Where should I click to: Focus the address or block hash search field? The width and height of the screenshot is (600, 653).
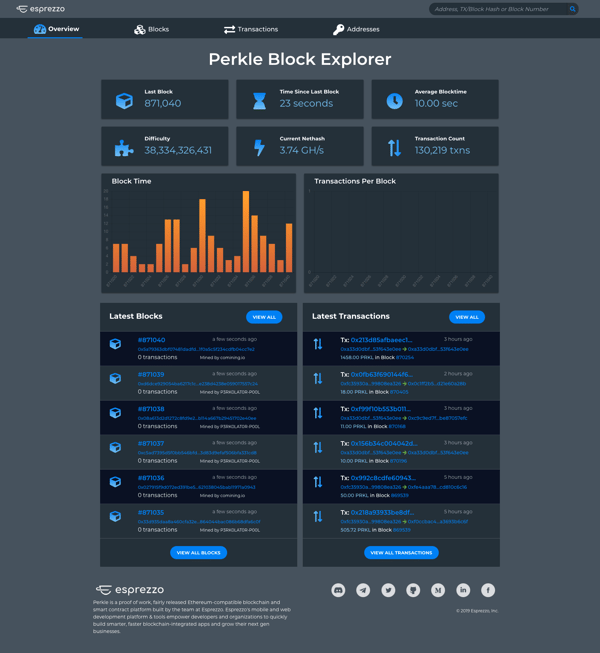(498, 9)
